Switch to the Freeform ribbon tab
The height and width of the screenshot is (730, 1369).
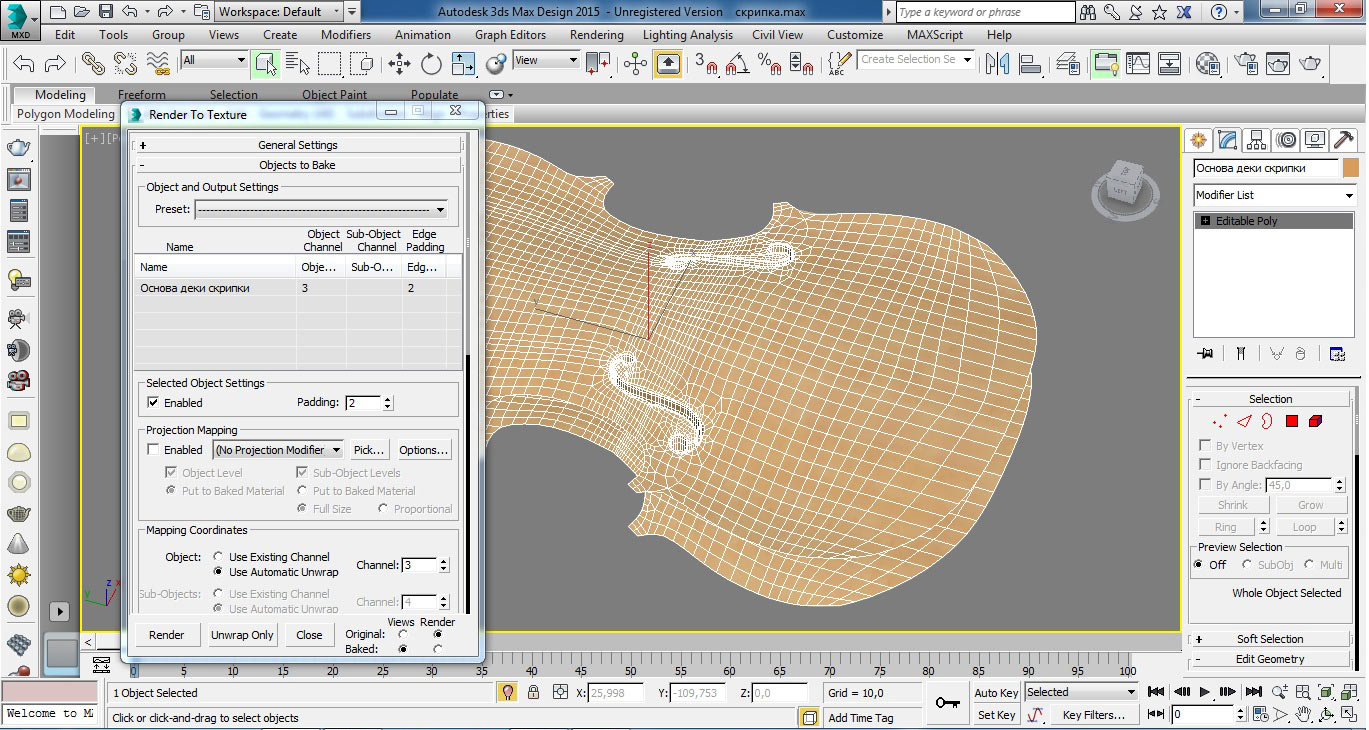(x=142, y=95)
